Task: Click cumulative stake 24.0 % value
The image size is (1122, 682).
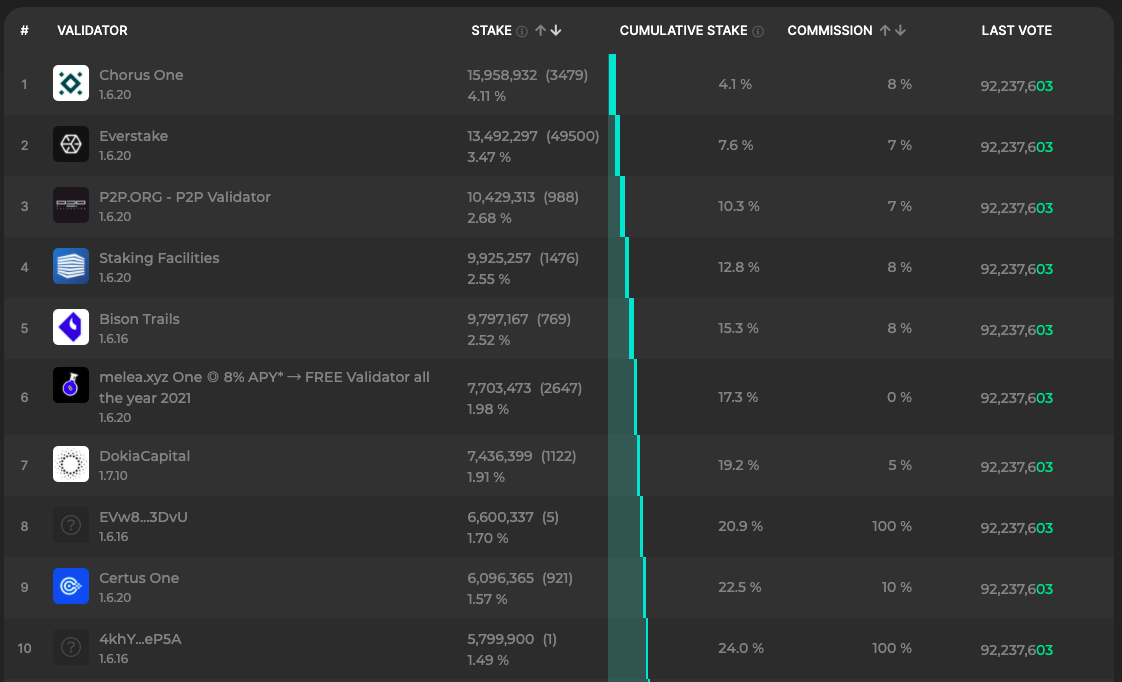Action: pyautogui.click(x=741, y=648)
